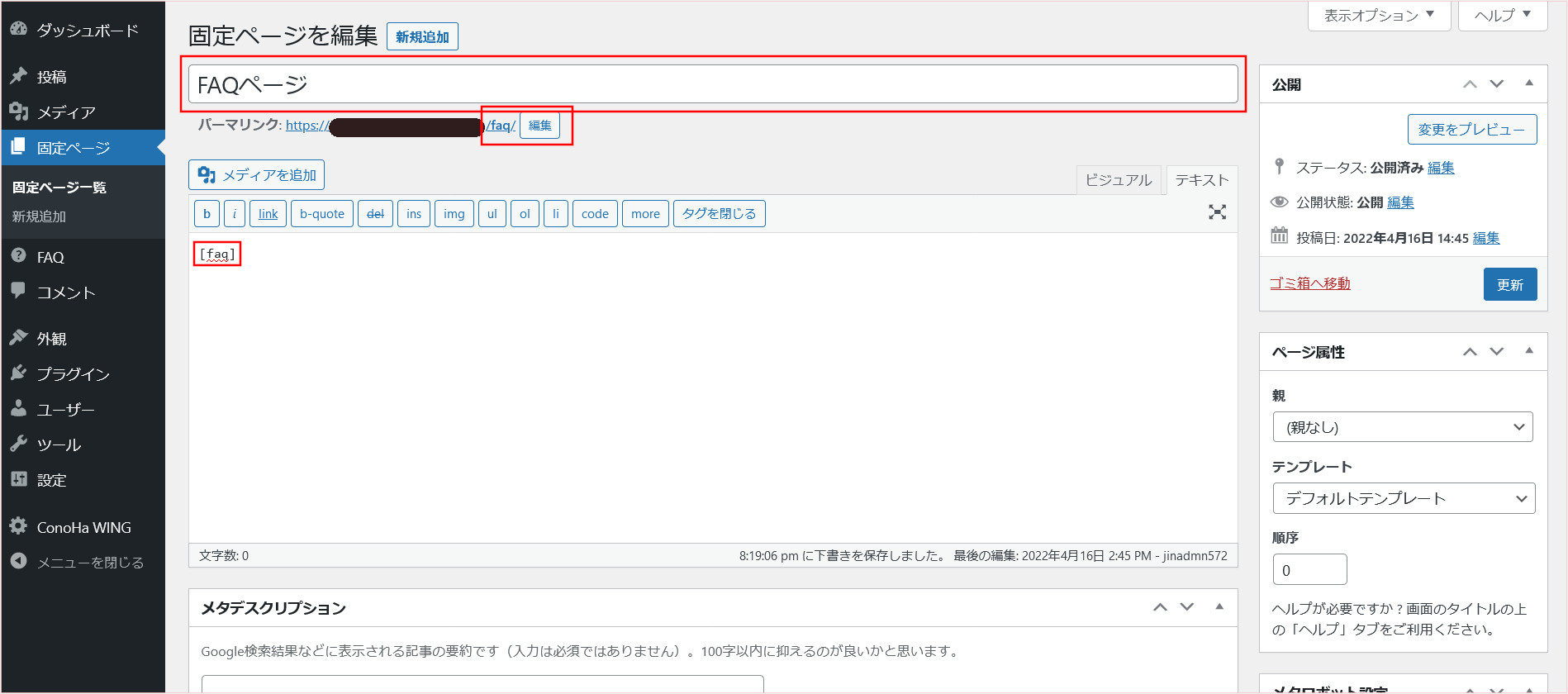
Task: Click the page title input field
Action: (712, 84)
